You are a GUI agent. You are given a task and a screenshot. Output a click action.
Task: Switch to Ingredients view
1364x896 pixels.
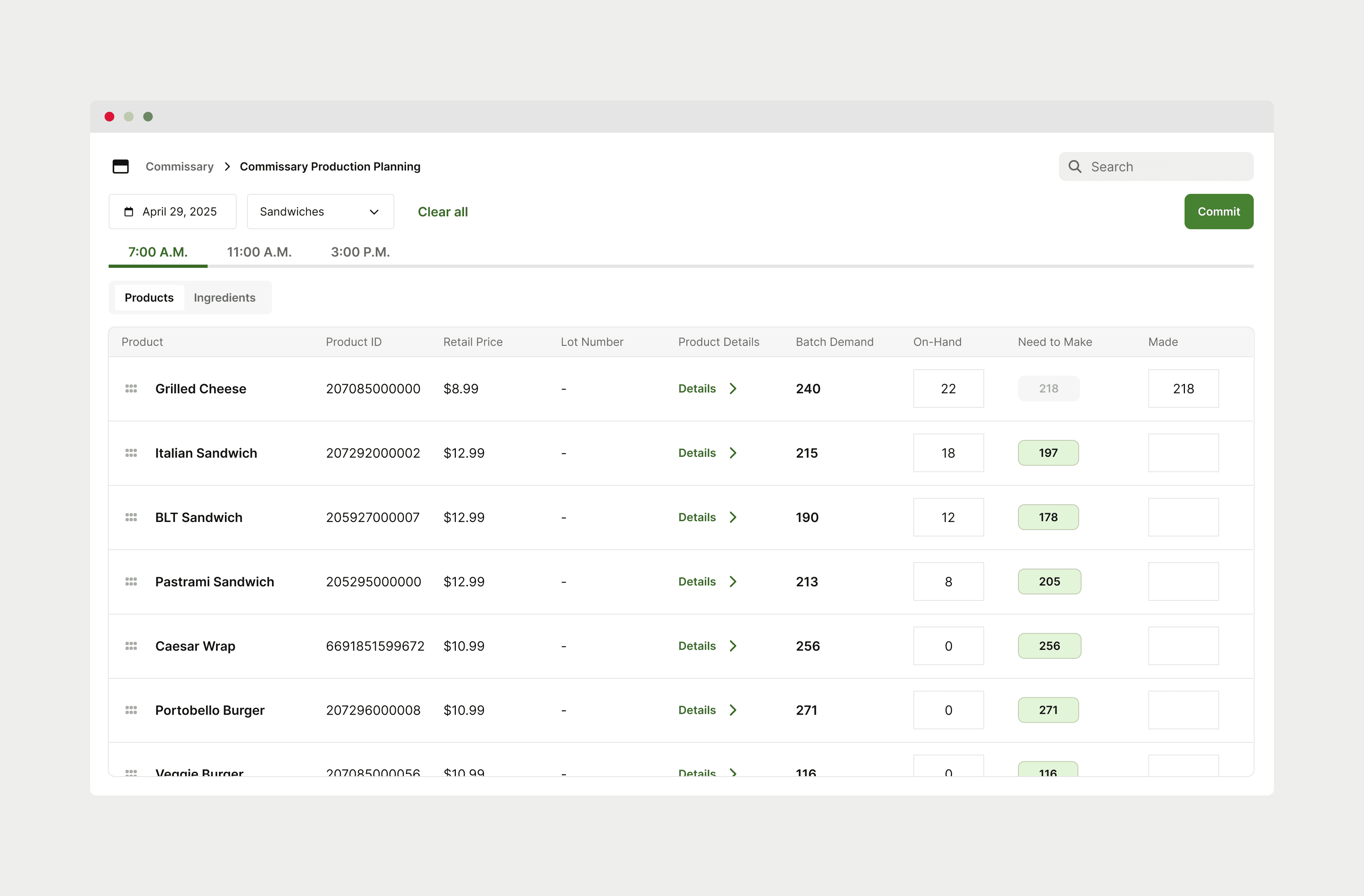click(224, 297)
